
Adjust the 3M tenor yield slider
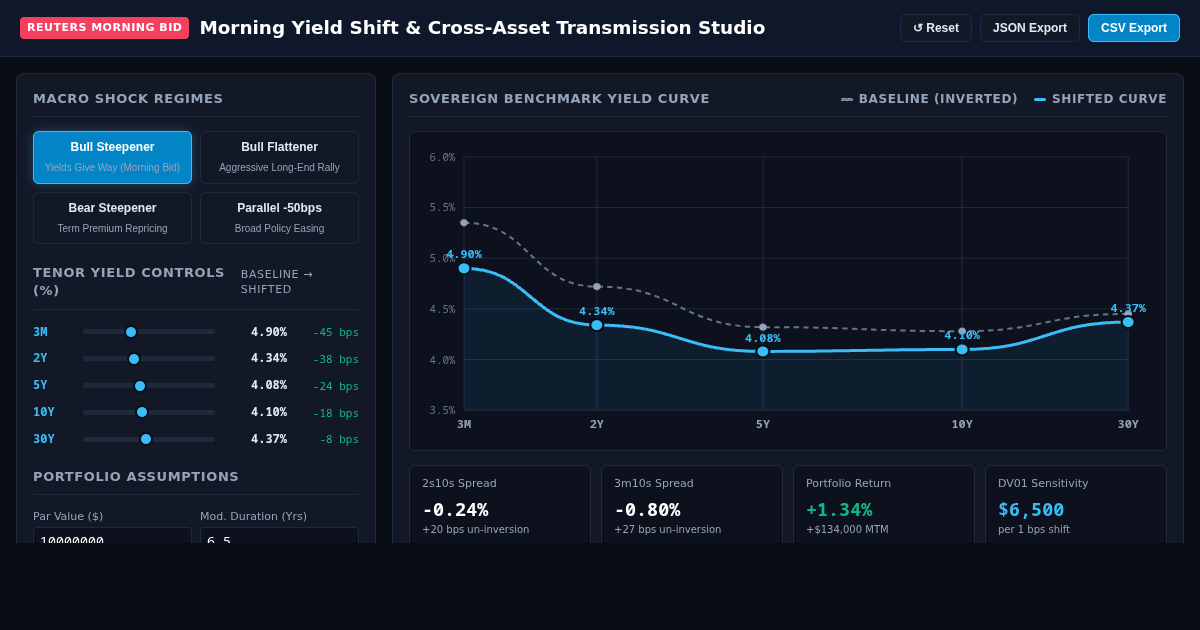point(149,332)
